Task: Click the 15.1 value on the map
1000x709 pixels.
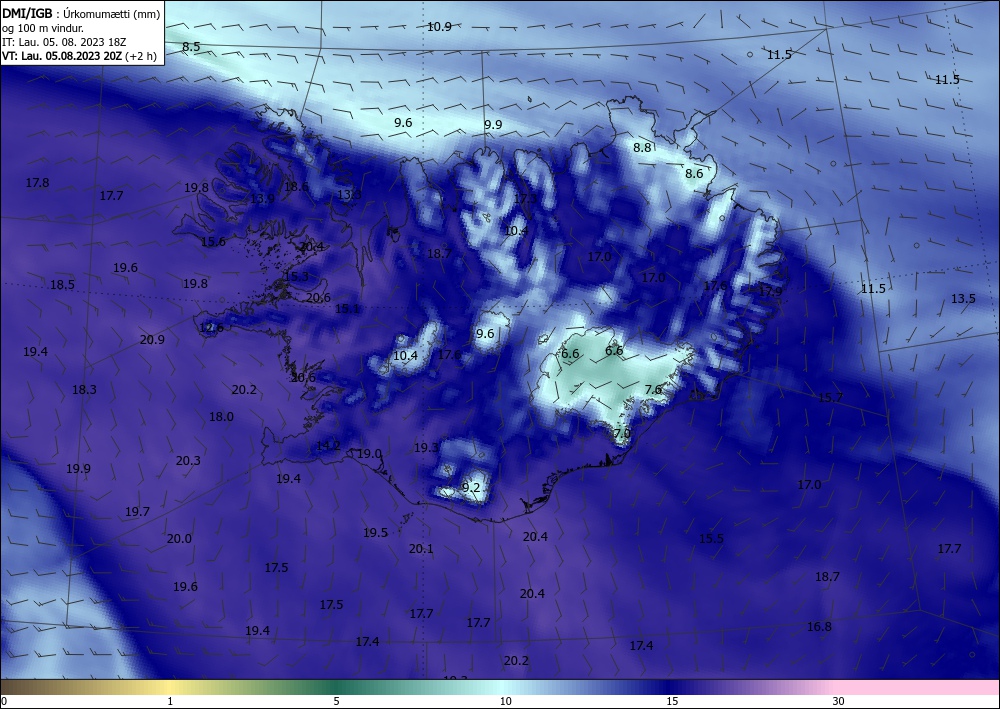Action: (x=347, y=309)
